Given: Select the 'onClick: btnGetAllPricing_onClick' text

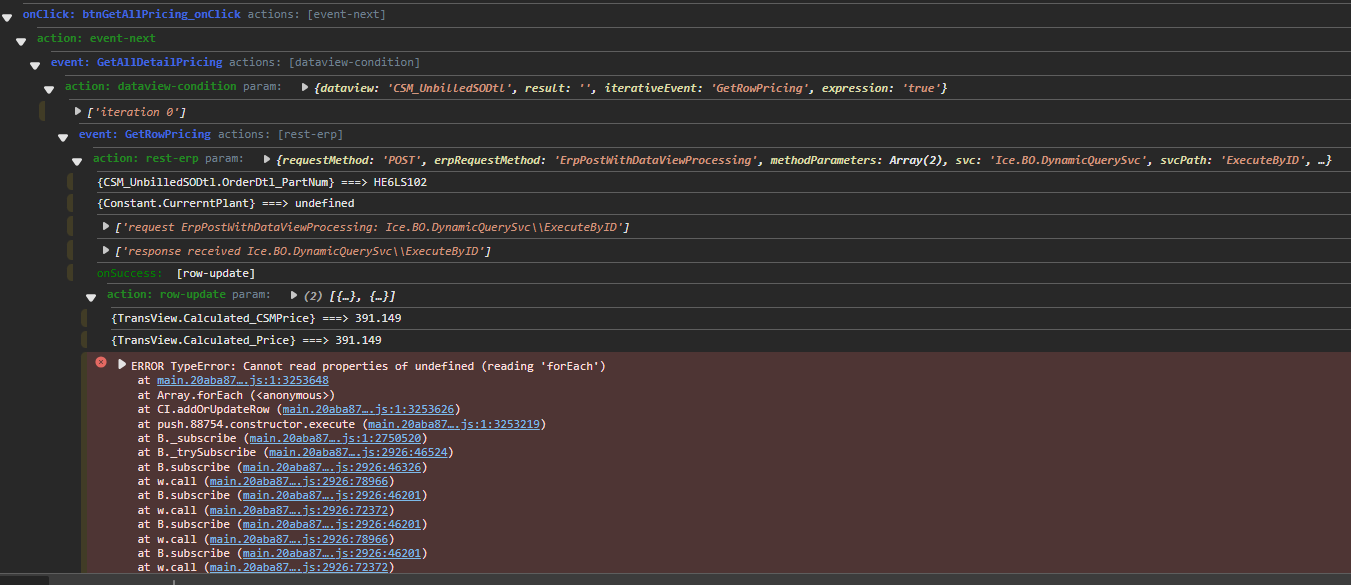Looking at the screenshot, I should click(132, 14).
